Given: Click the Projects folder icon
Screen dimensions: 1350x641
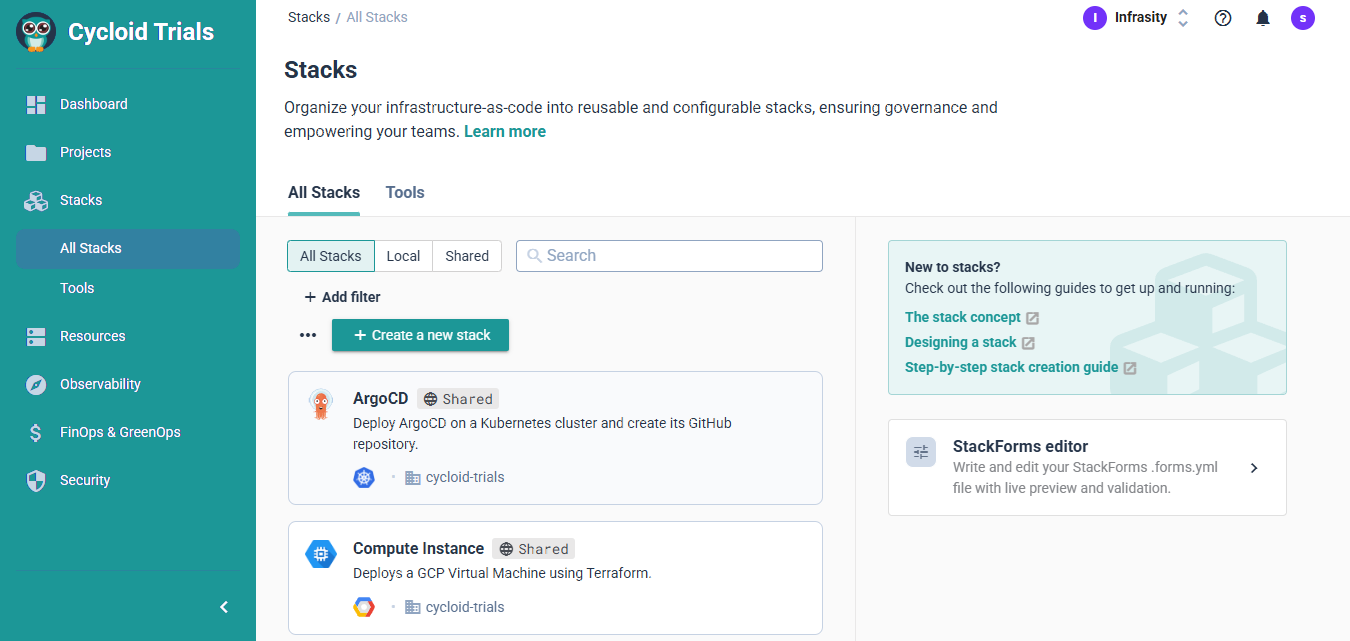Looking at the screenshot, I should pyautogui.click(x=36, y=152).
